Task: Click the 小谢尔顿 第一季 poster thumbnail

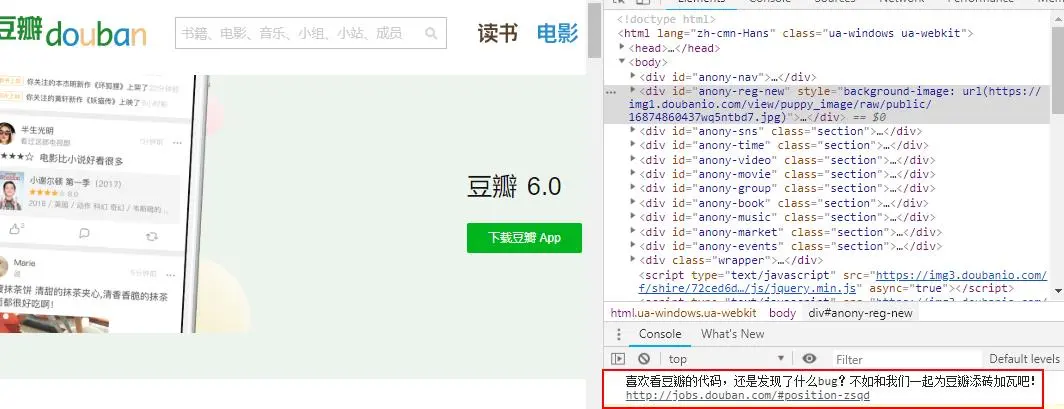Action: point(10,192)
